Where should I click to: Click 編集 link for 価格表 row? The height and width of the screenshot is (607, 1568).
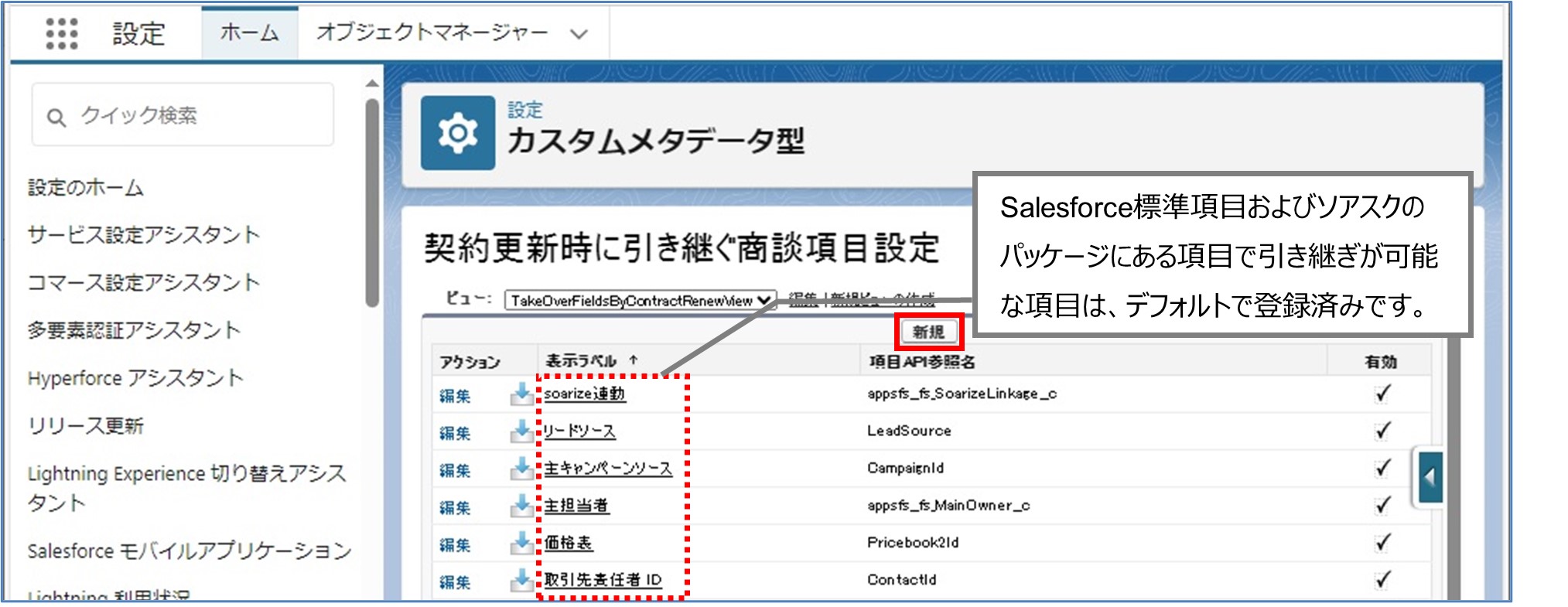(455, 544)
